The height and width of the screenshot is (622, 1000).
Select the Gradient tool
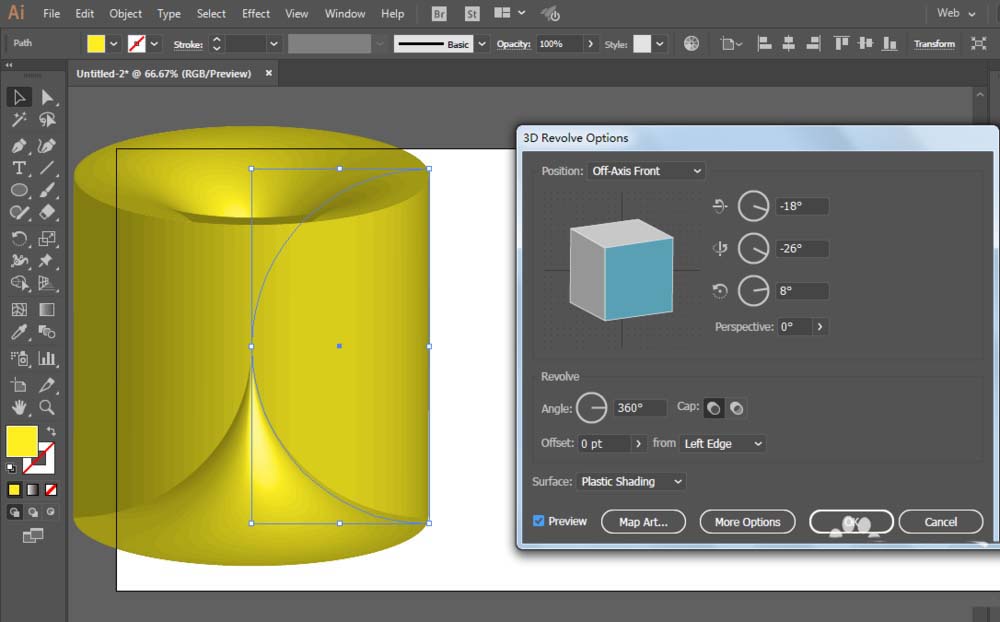(47, 309)
